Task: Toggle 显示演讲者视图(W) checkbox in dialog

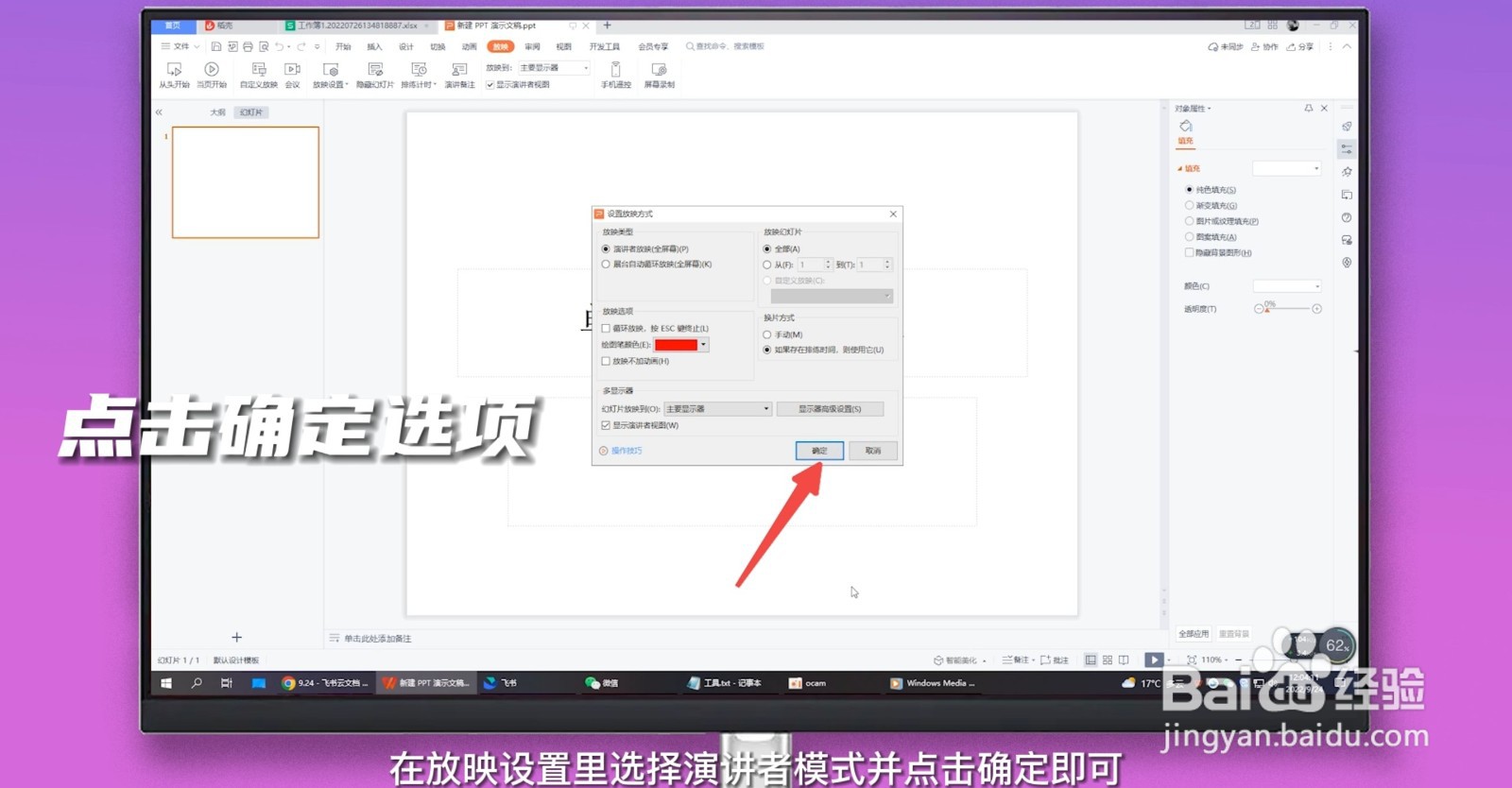Action: (606, 425)
